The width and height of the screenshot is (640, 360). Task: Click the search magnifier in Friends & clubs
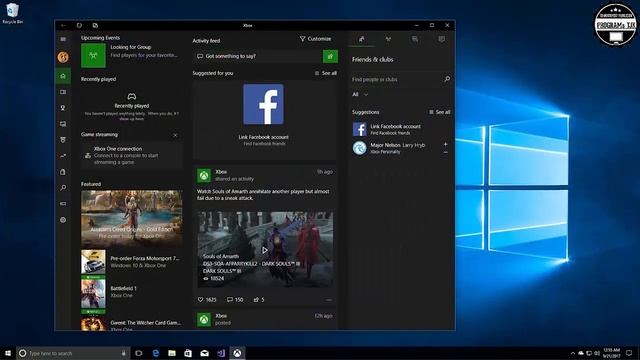[447, 79]
